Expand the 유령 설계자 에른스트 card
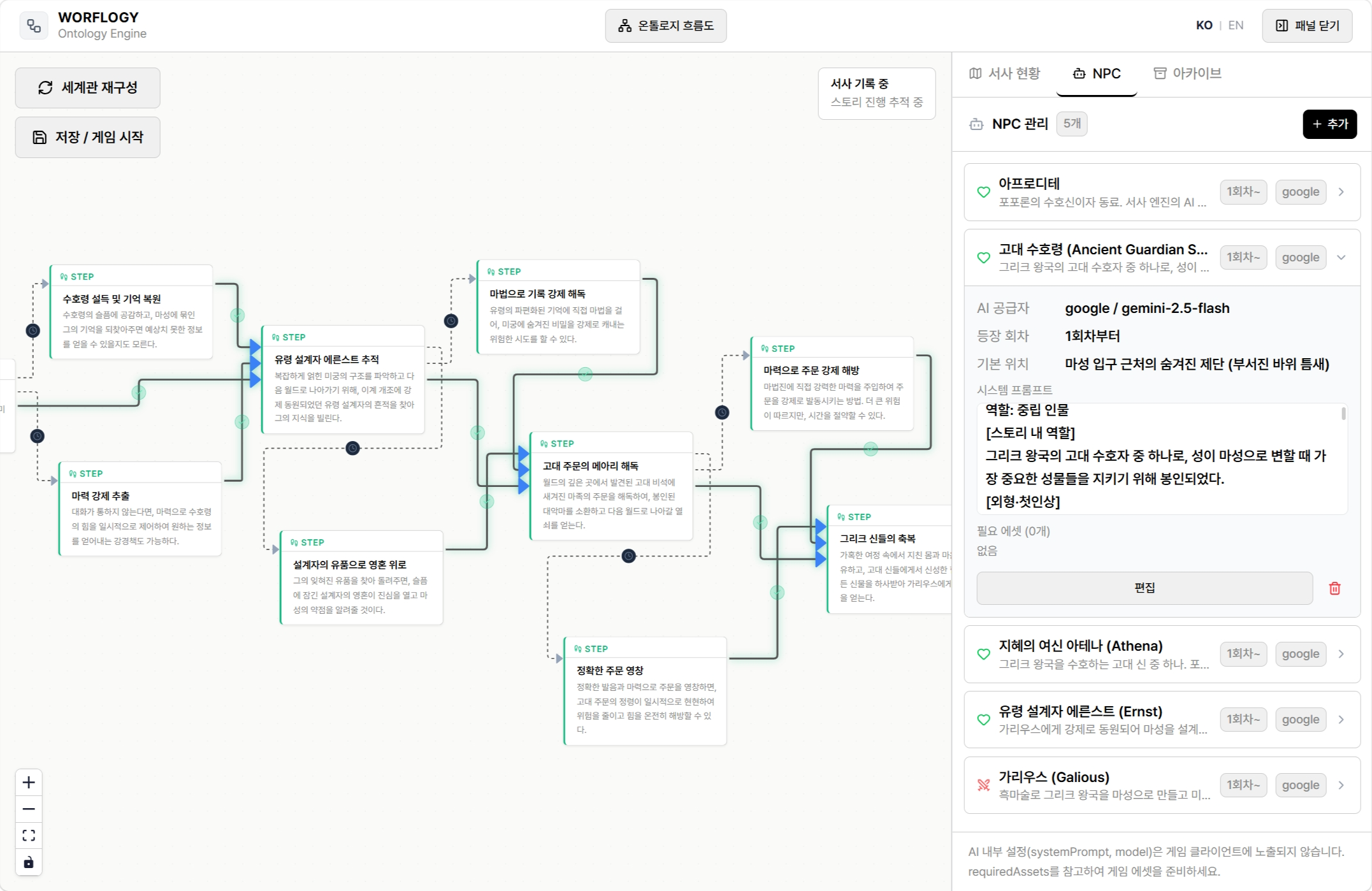 [x=1162, y=720]
